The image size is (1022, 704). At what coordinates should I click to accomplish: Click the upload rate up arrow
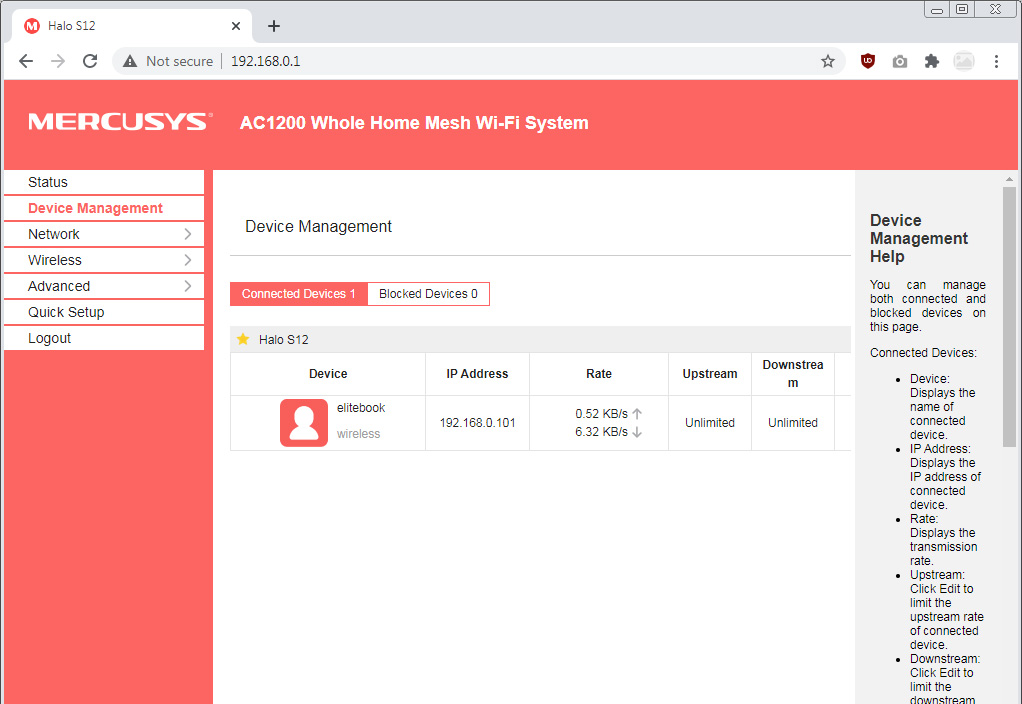click(x=637, y=413)
